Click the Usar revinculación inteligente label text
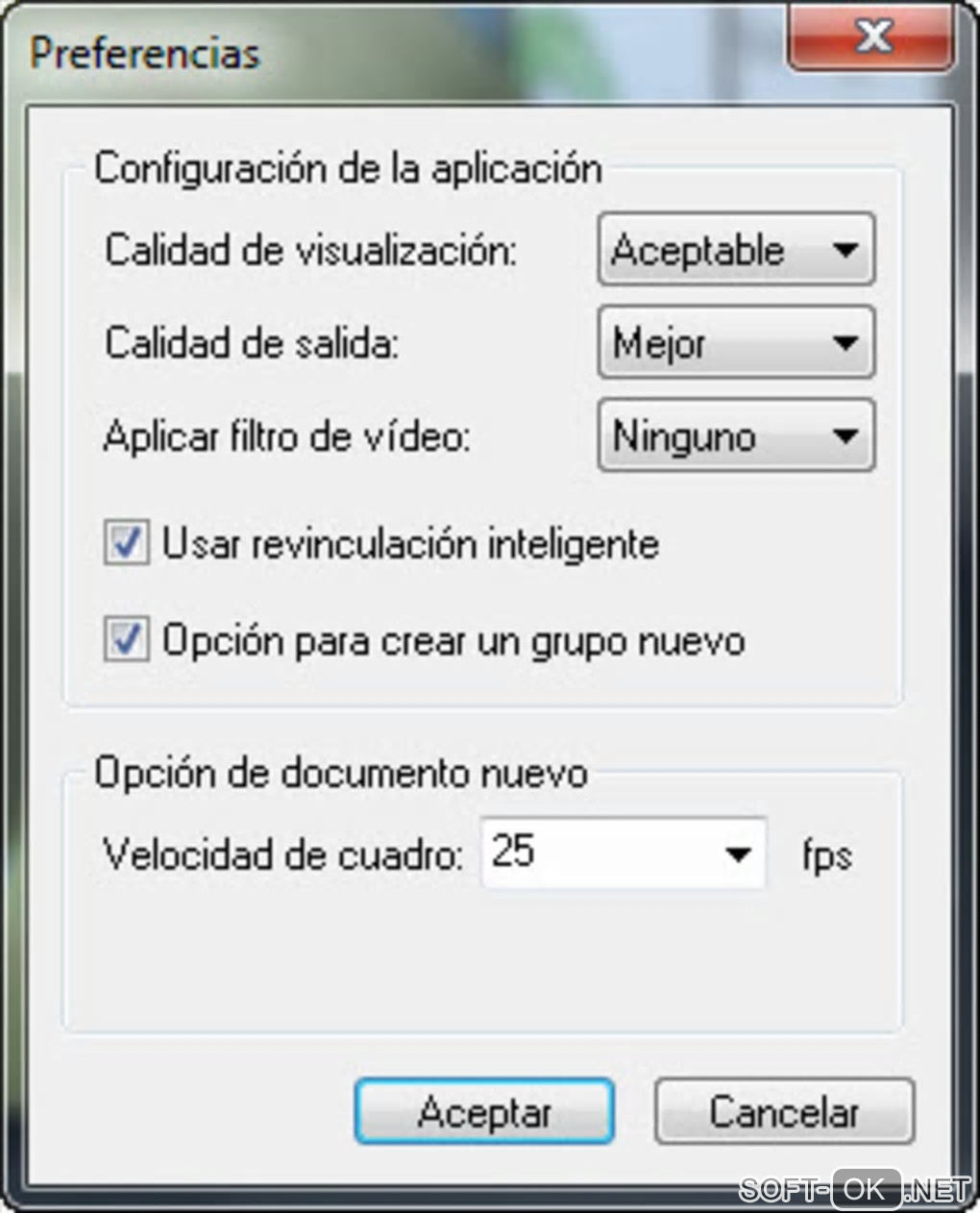The width and height of the screenshot is (980, 1213). (x=410, y=544)
